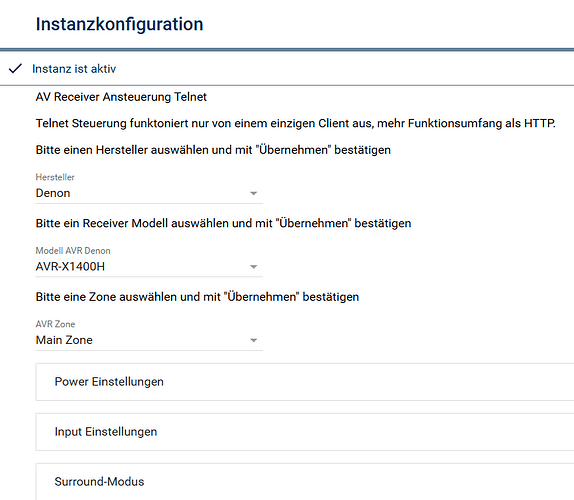The image size is (574, 500).
Task: Click the "Bitte ein Receiver Modell auswählen" instruction
Action: [x=223, y=223]
